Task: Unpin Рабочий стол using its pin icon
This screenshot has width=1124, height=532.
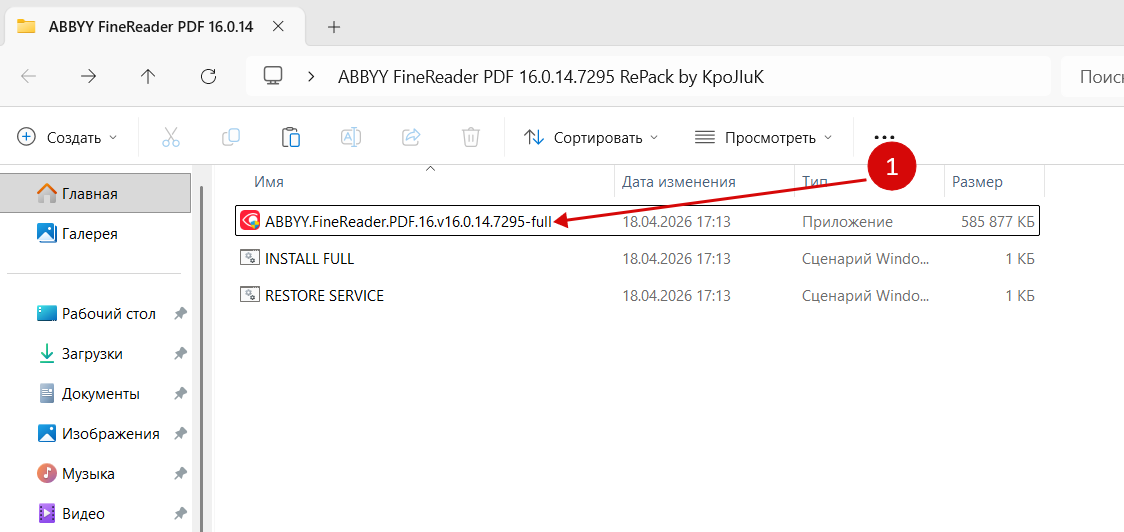Action: [x=181, y=314]
